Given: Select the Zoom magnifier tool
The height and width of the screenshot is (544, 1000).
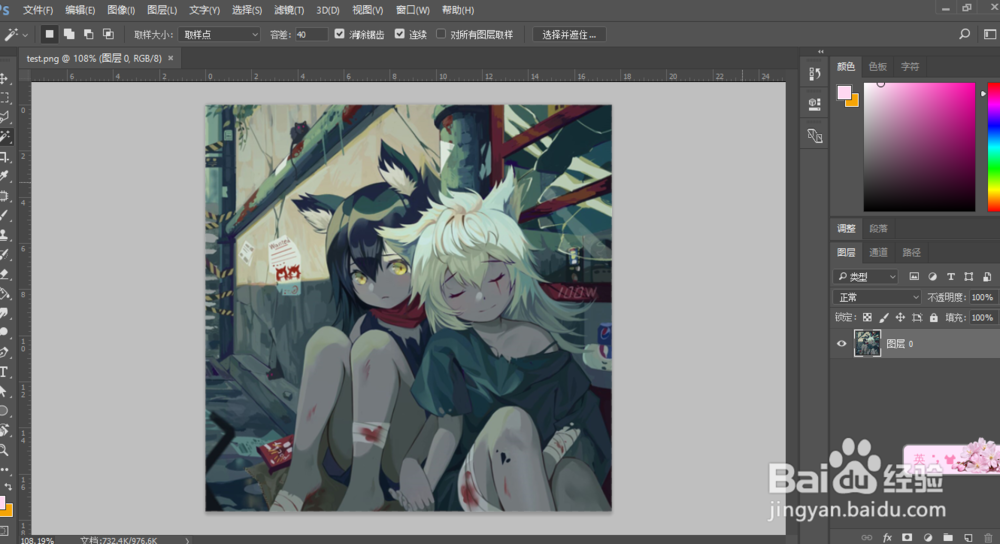Looking at the screenshot, I should (4, 450).
